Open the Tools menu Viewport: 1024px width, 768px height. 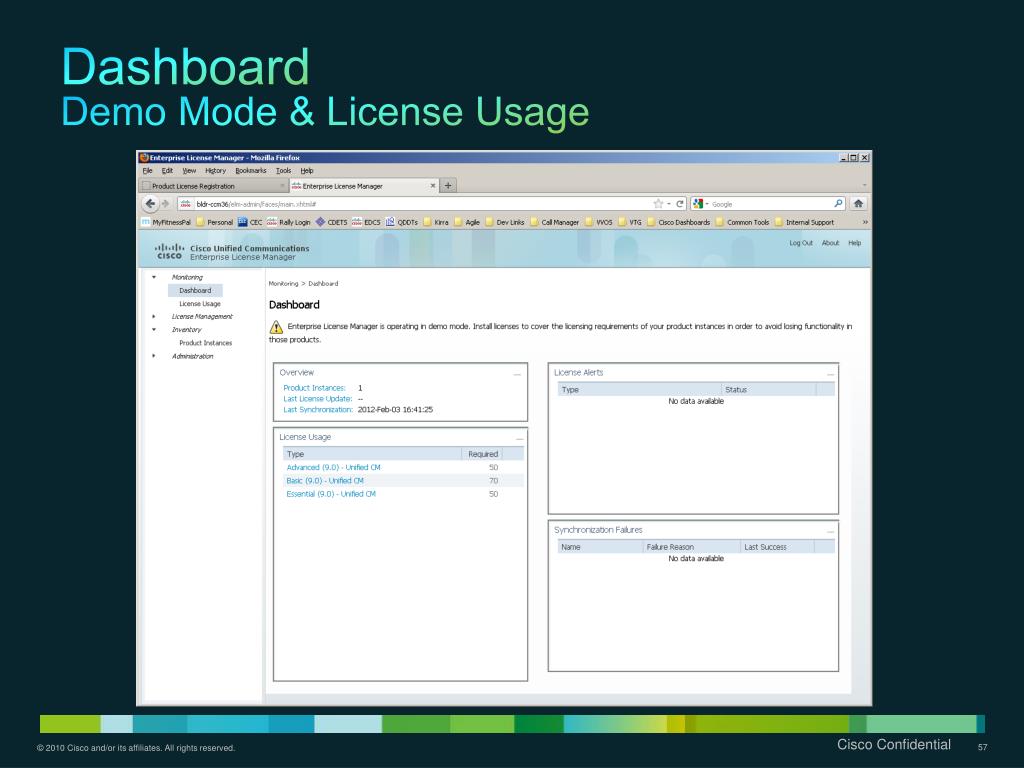point(283,170)
